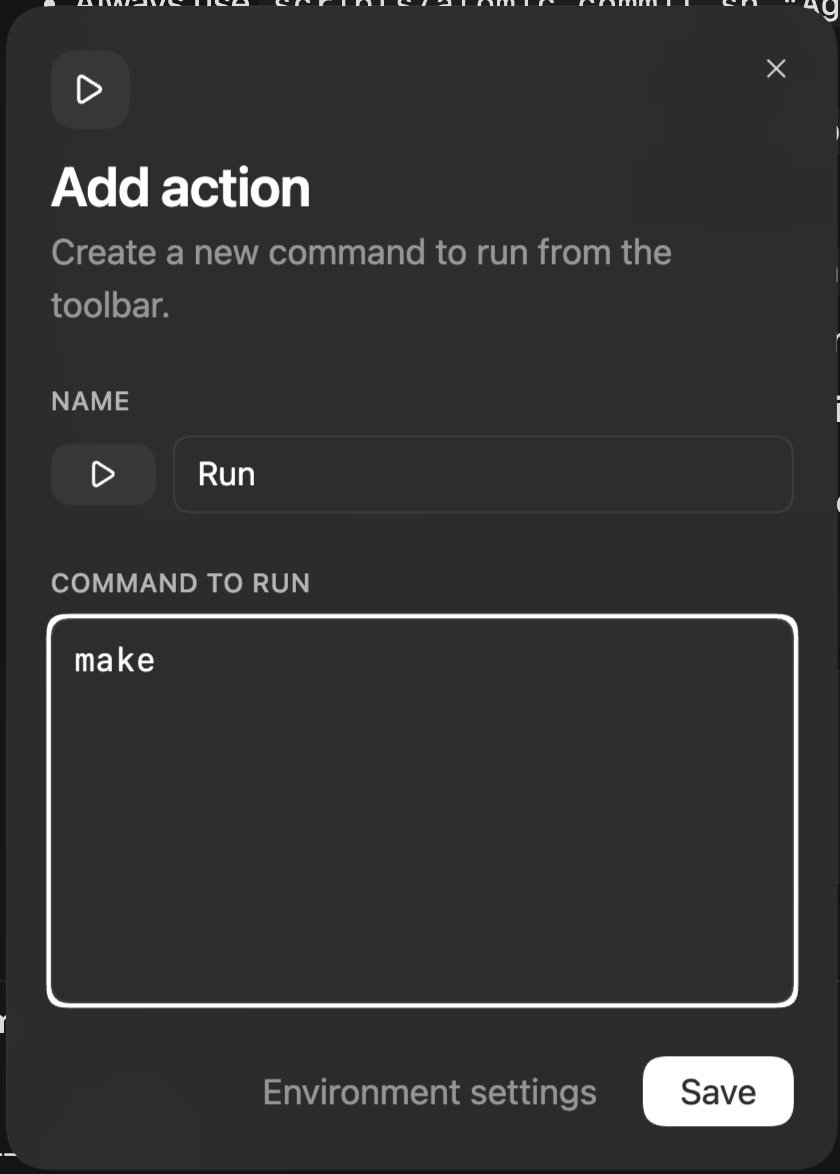Open the icon picker beside the name field
This screenshot has width=840, height=1174.
tap(103, 474)
